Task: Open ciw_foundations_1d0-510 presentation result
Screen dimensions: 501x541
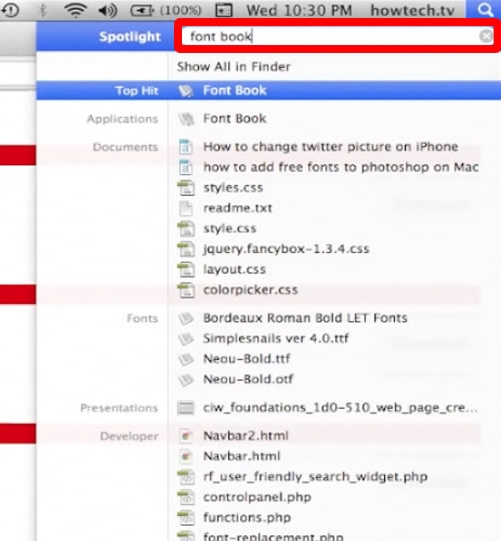Action: pos(340,407)
